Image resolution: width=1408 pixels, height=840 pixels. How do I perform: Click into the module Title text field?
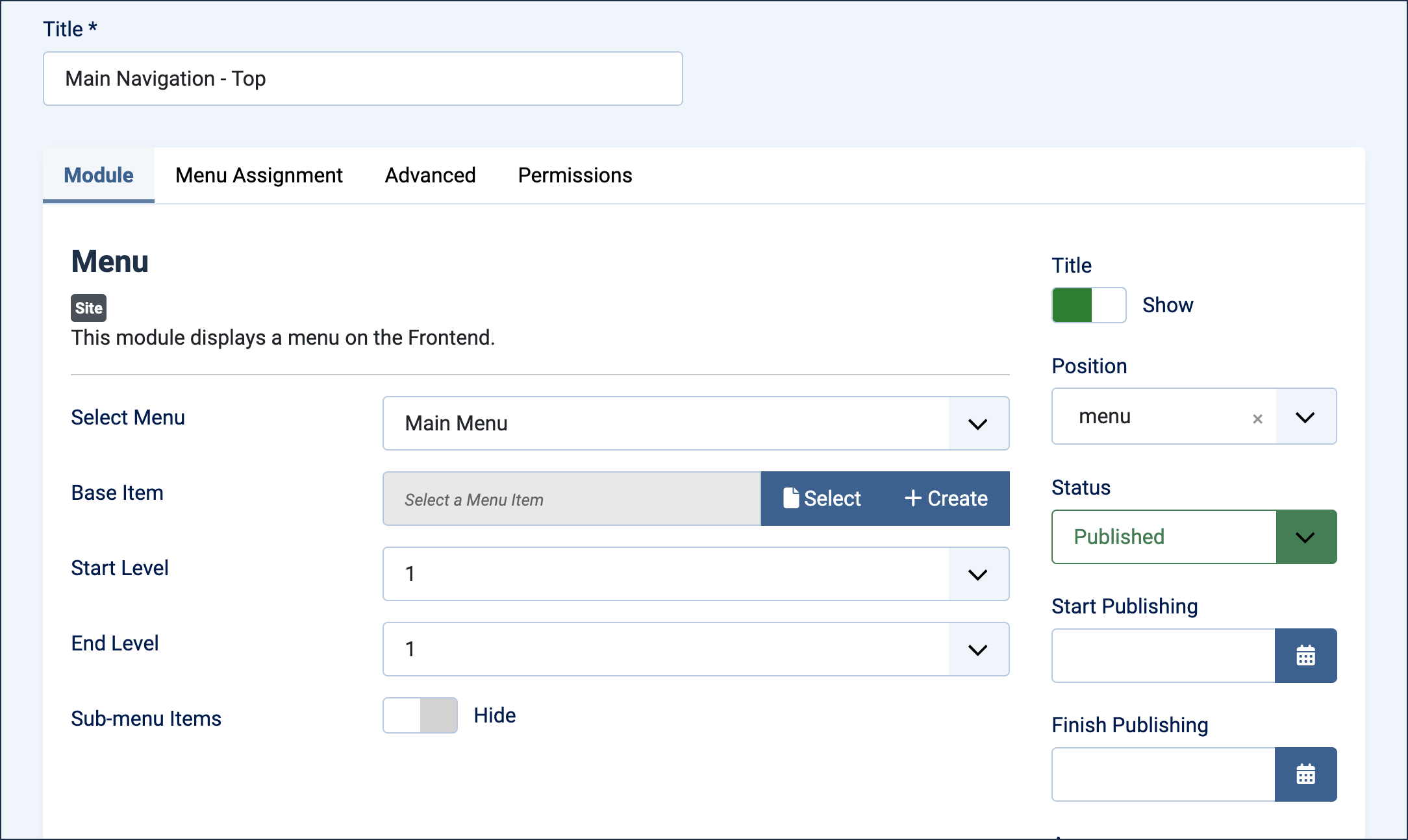pyautogui.click(x=363, y=79)
